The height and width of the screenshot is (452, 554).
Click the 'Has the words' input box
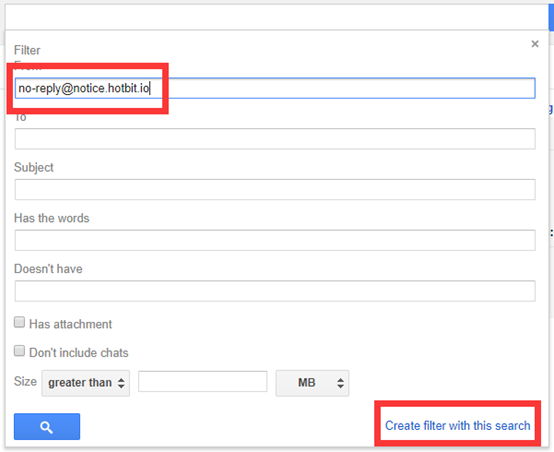coord(275,240)
